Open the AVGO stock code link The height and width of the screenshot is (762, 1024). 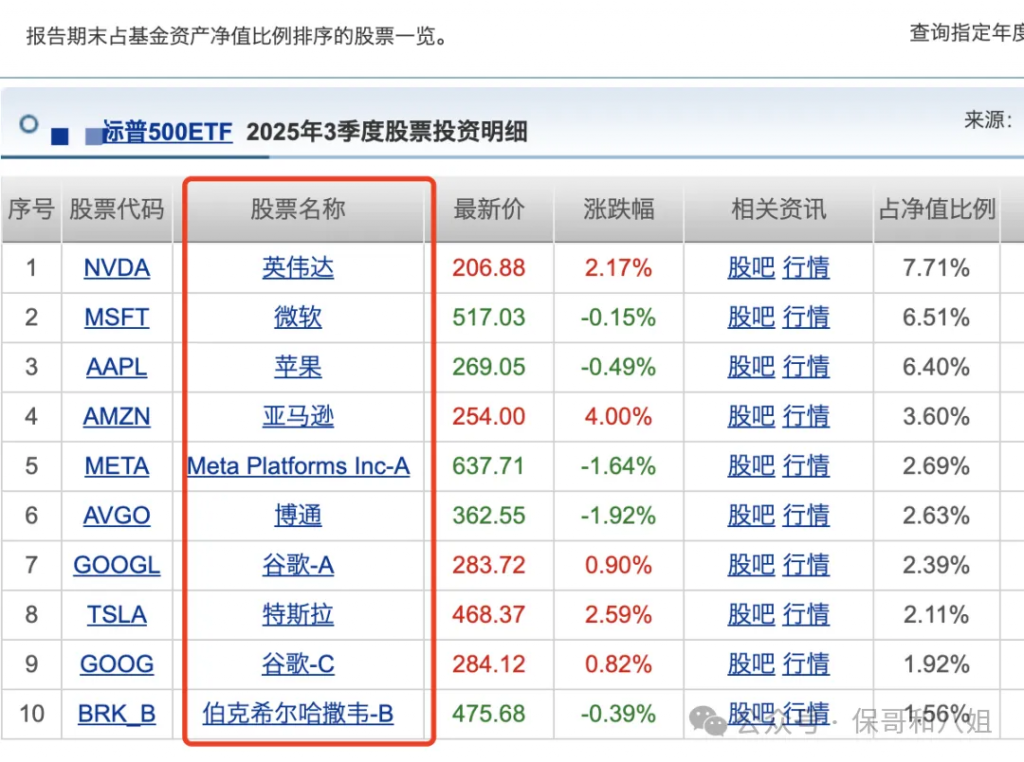(117, 516)
